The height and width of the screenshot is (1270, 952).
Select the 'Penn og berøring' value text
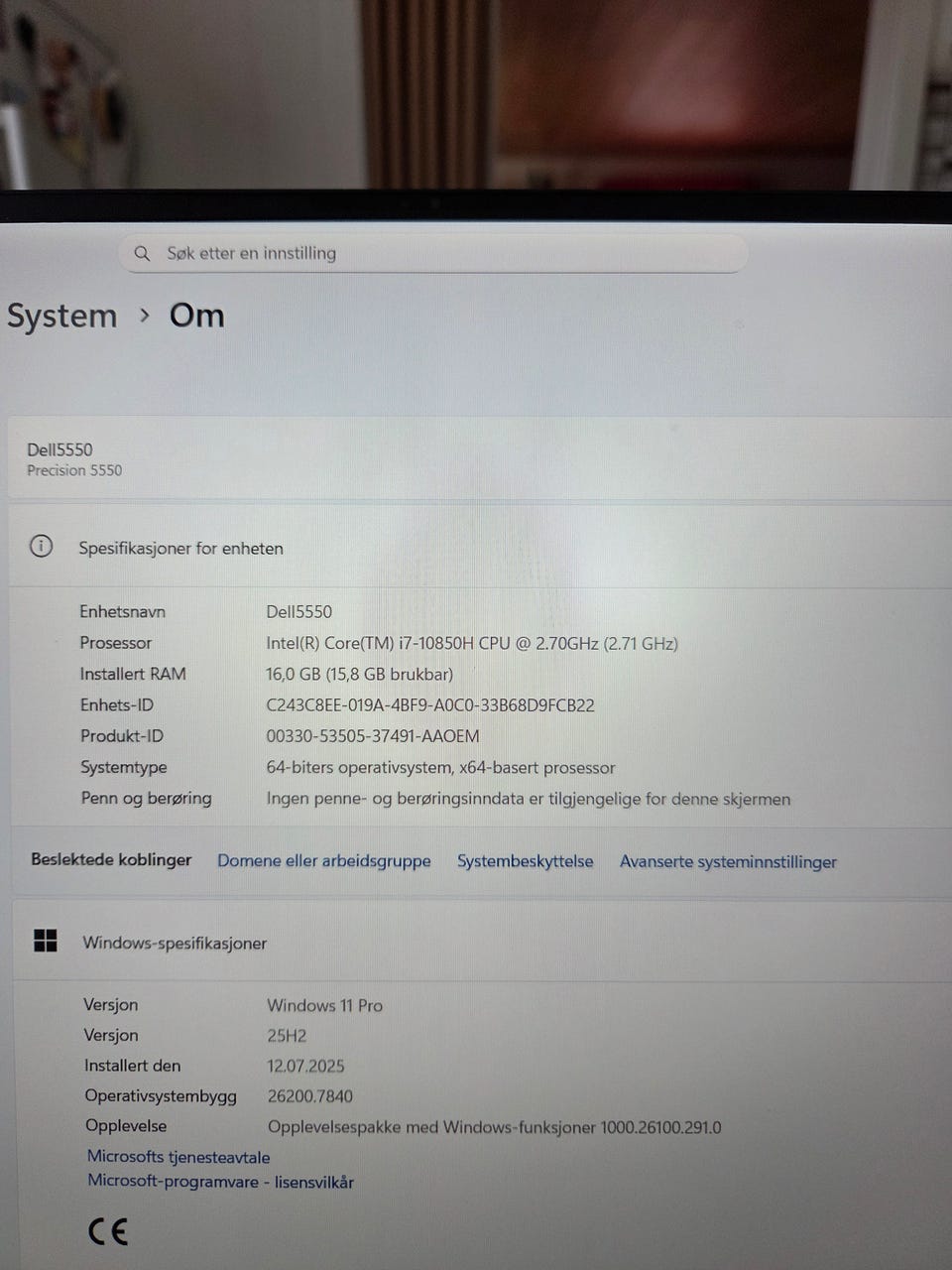(x=529, y=799)
